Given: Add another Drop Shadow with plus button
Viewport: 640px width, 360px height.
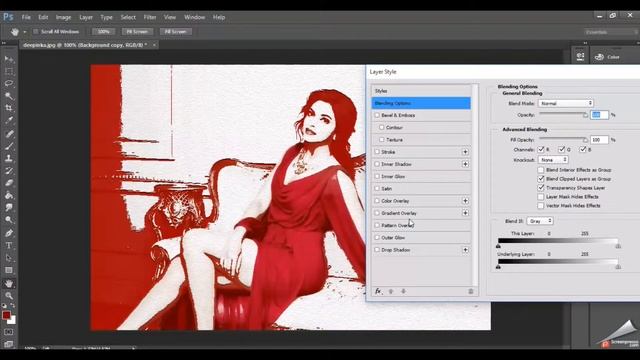Looking at the screenshot, I should [465, 249].
